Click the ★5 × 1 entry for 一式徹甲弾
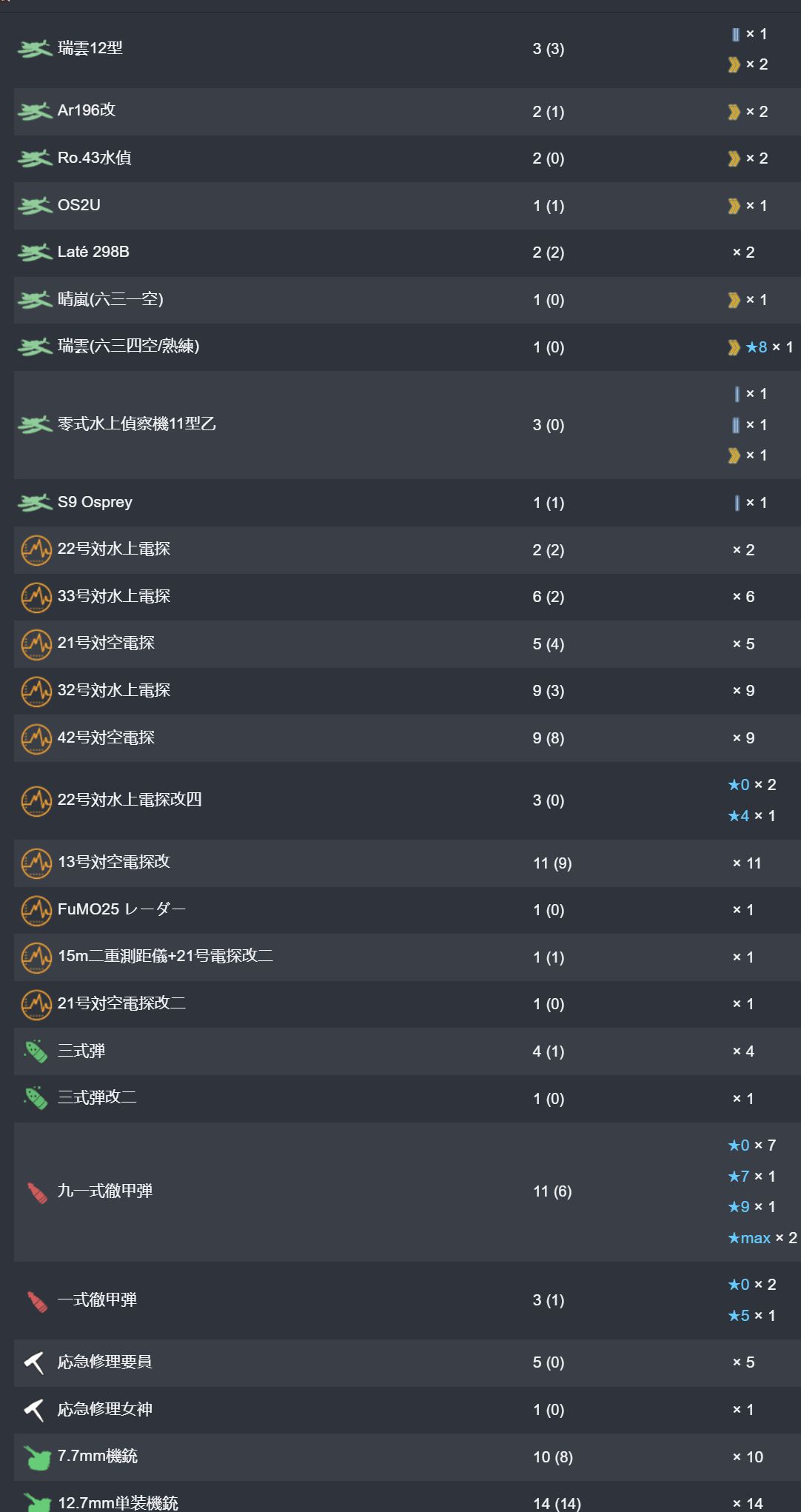This screenshot has width=801, height=1512. coord(751,1316)
